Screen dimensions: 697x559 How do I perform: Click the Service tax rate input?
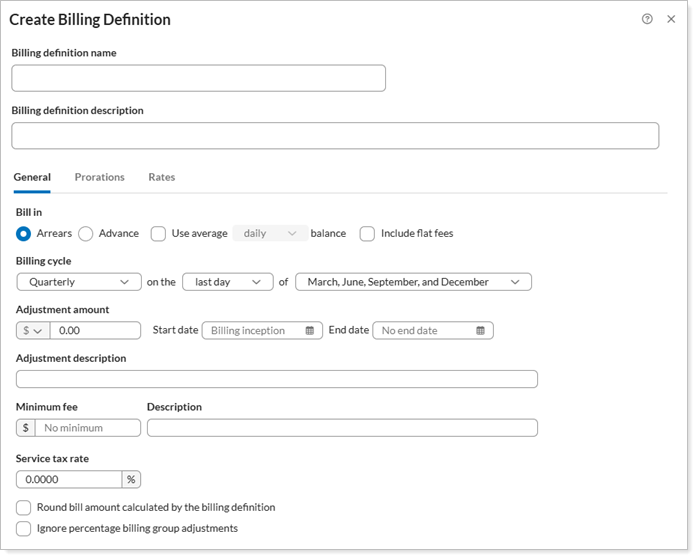[x=68, y=480]
